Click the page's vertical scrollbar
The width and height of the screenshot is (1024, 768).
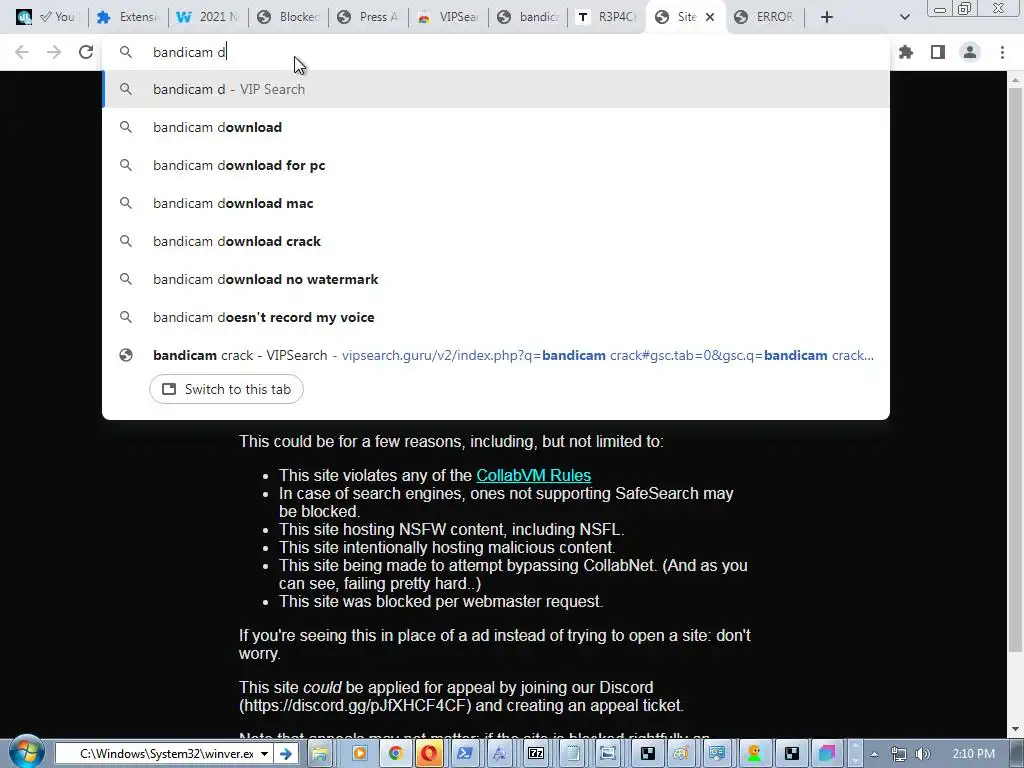pos(1015,369)
